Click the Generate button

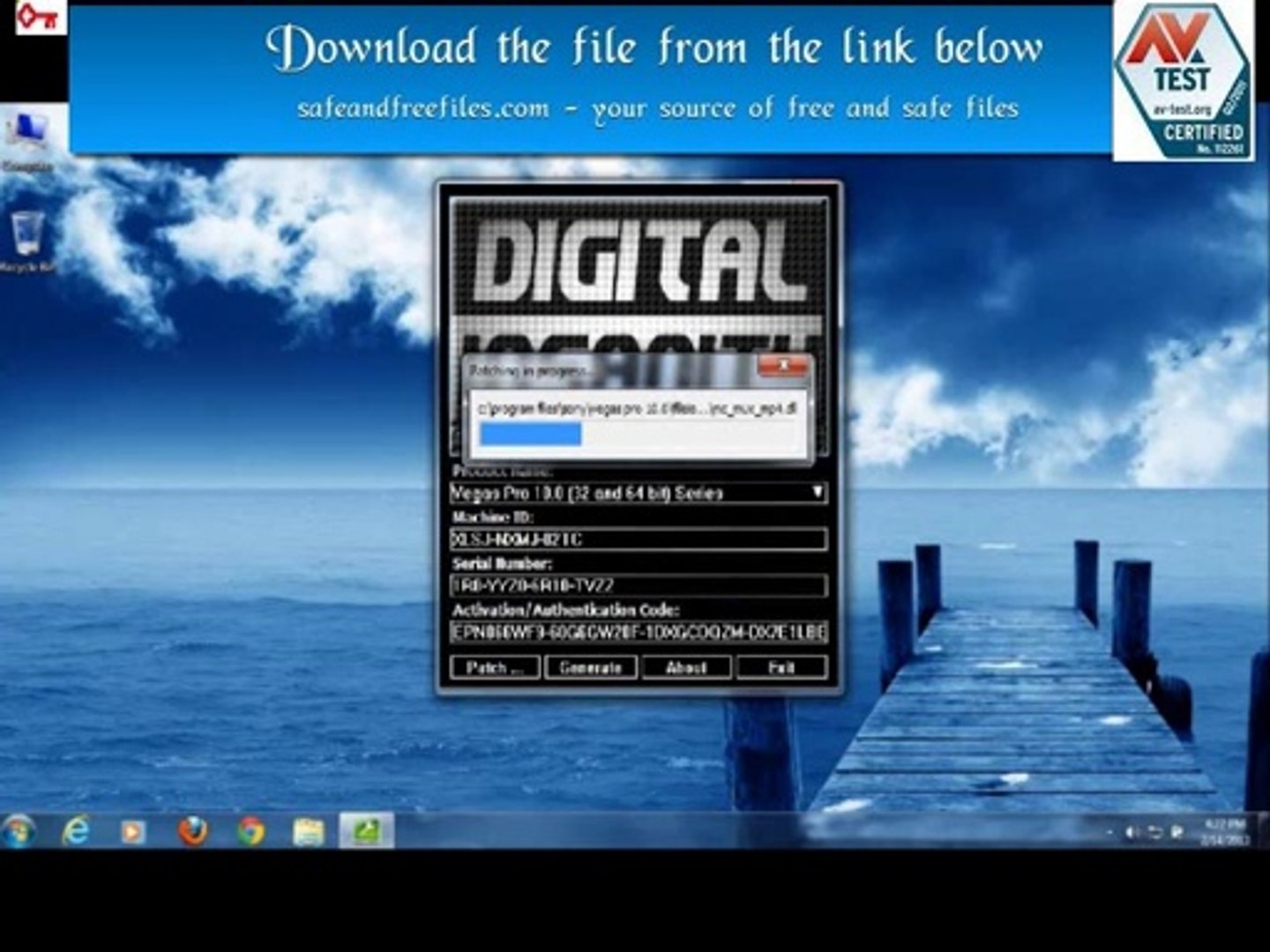pyautogui.click(x=590, y=667)
